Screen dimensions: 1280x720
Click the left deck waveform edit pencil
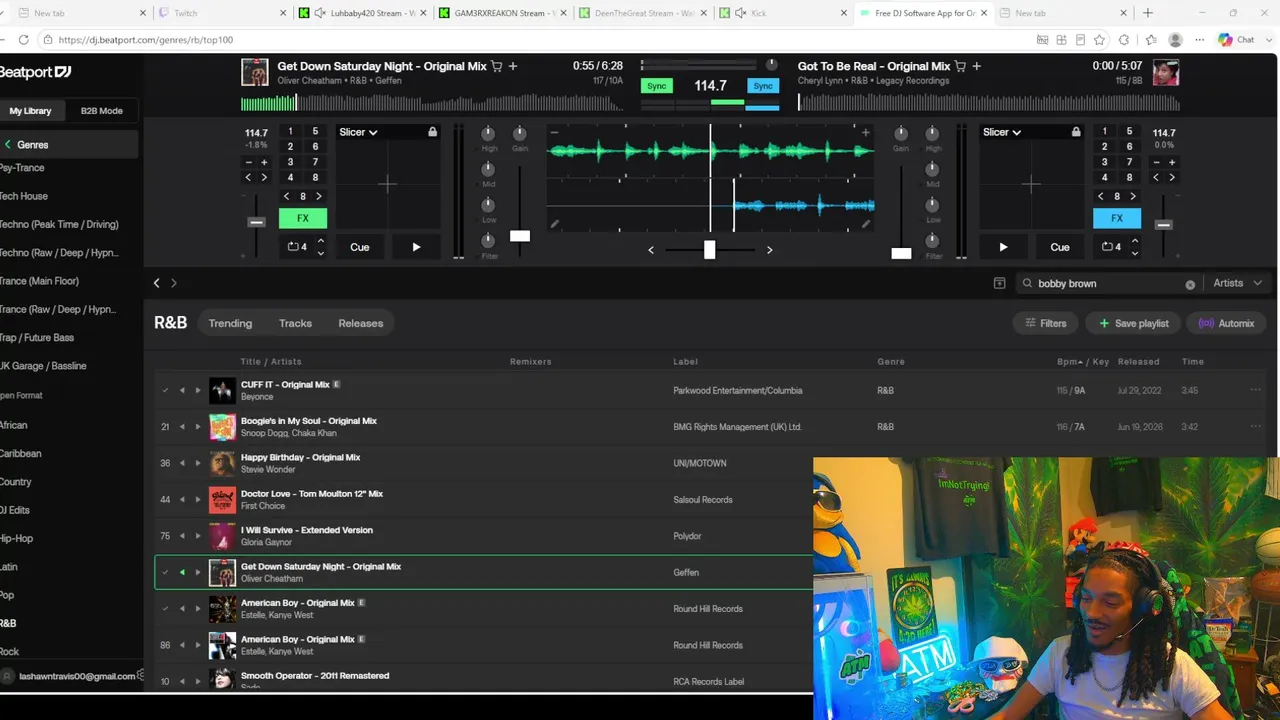coord(555,224)
